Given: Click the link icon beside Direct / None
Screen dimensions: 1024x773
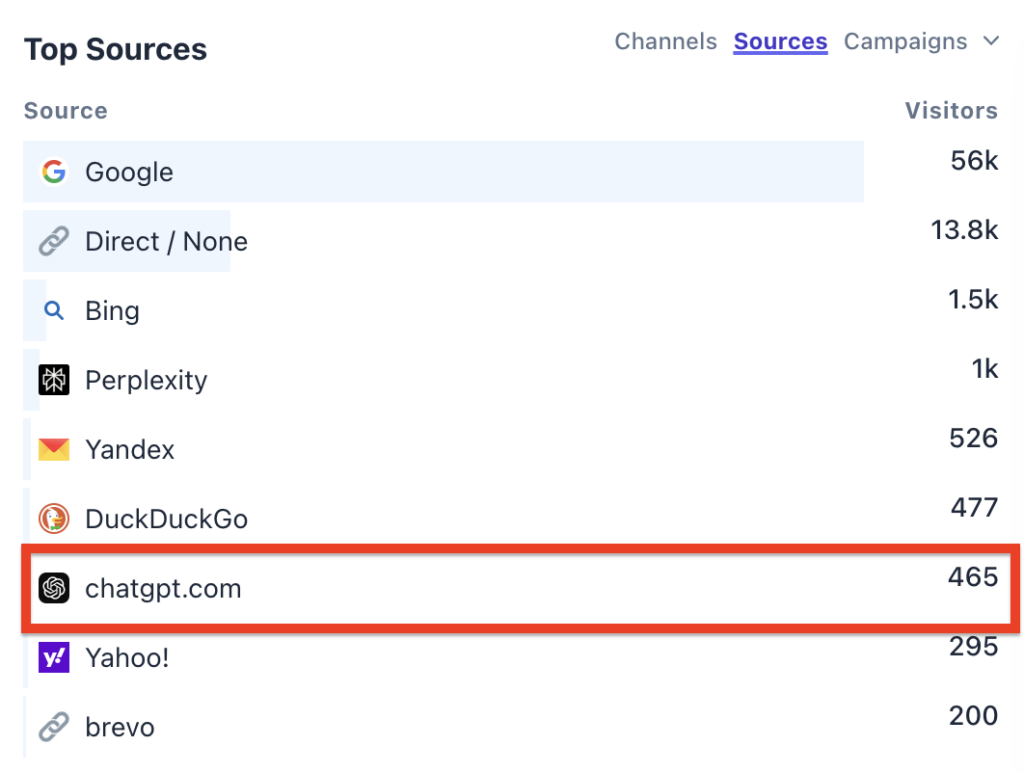Looking at the screenshot, I should click(x=54, y=241).
